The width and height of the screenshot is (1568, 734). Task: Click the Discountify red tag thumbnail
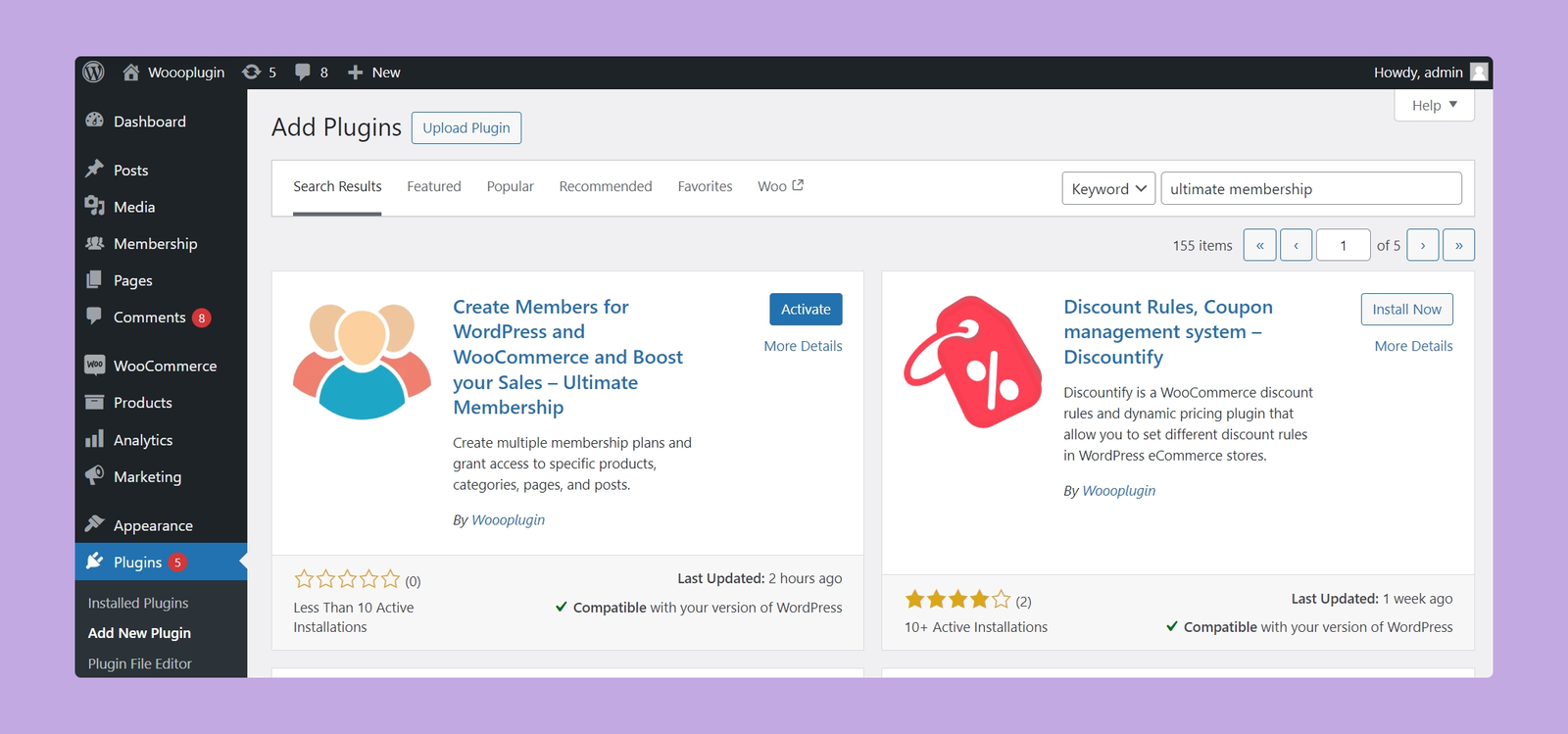[973, 361]
